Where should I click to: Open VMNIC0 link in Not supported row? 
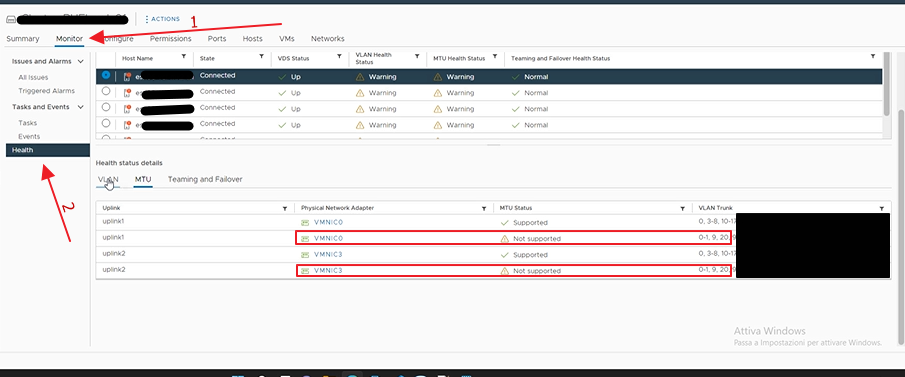[328, 238]
